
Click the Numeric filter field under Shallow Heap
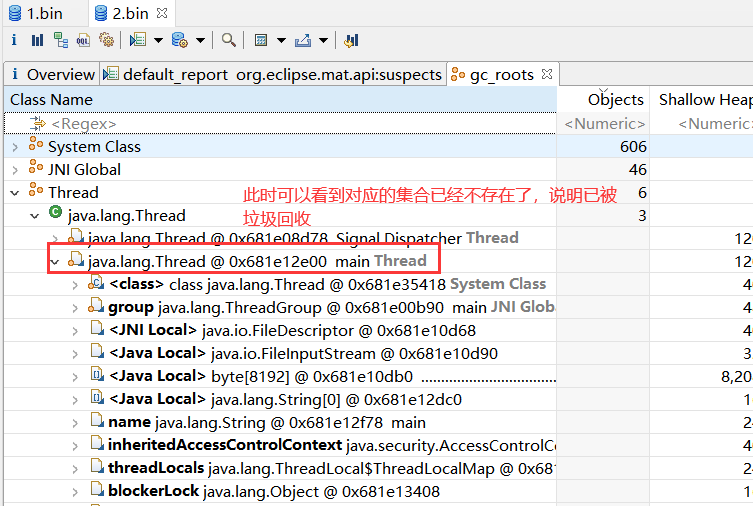point(702,123)
